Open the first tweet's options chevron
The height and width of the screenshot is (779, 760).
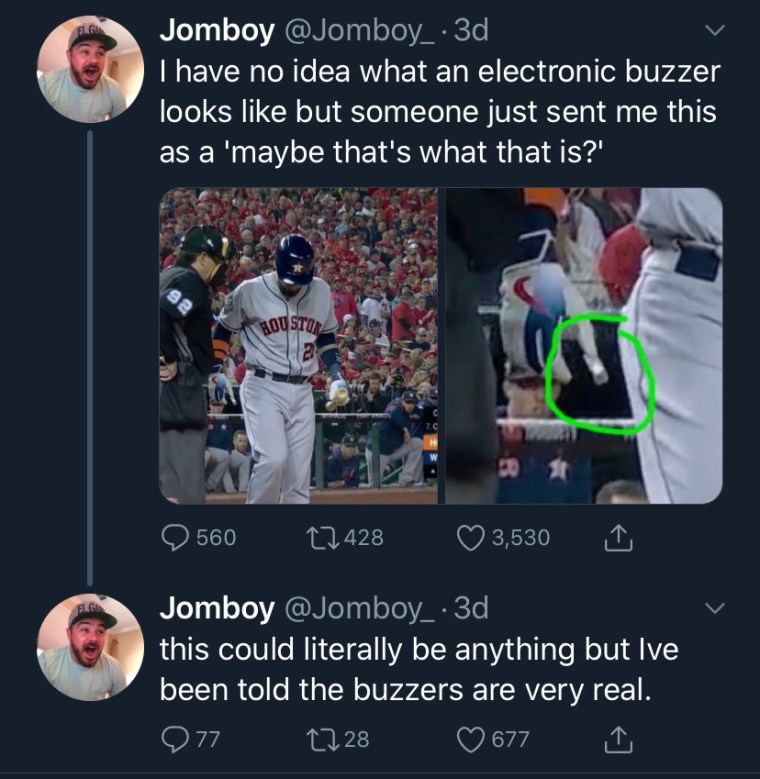click(x=714, y=32)
